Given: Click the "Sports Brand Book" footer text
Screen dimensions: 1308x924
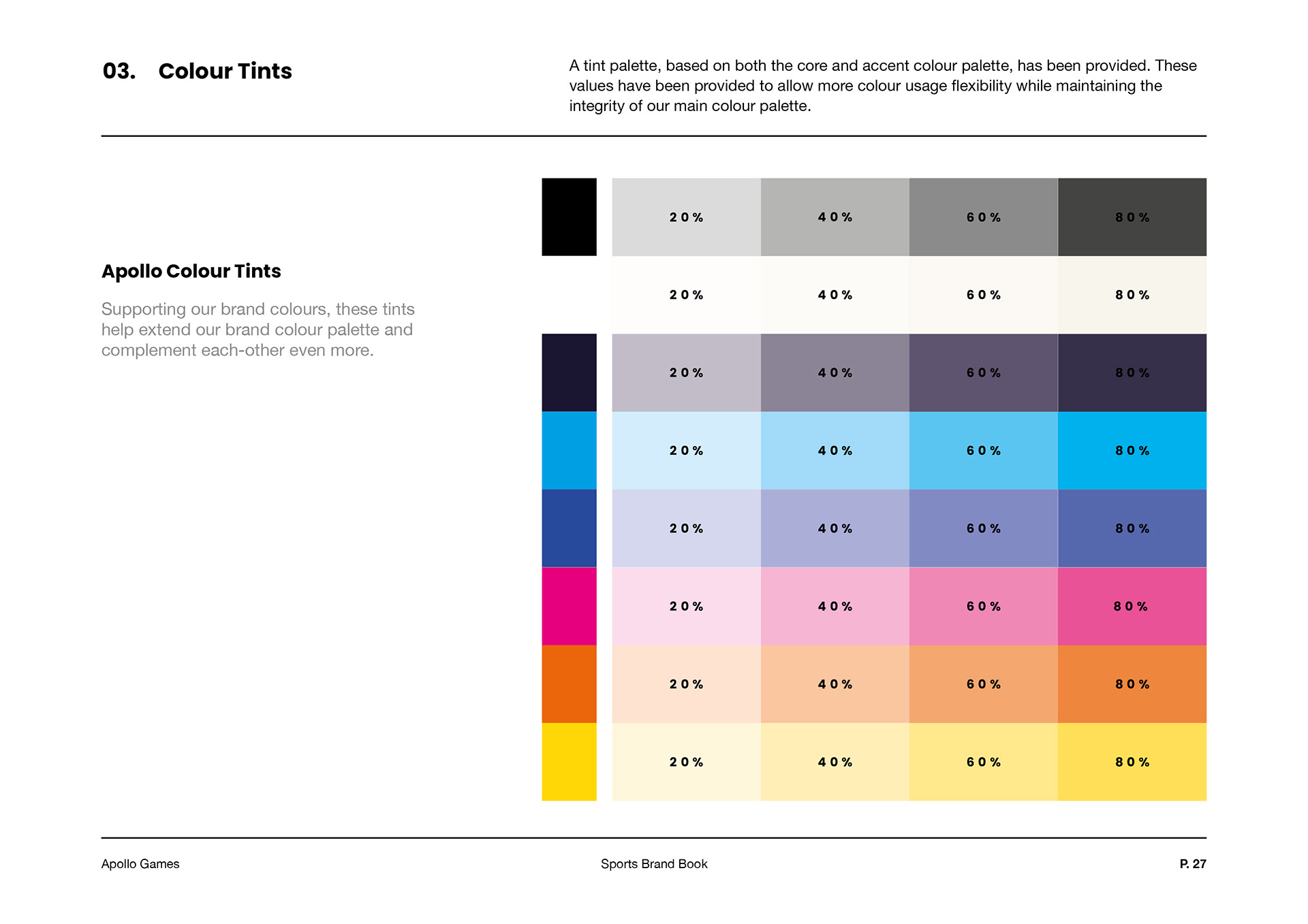Looking at the screenshot, I should [654, 863].
